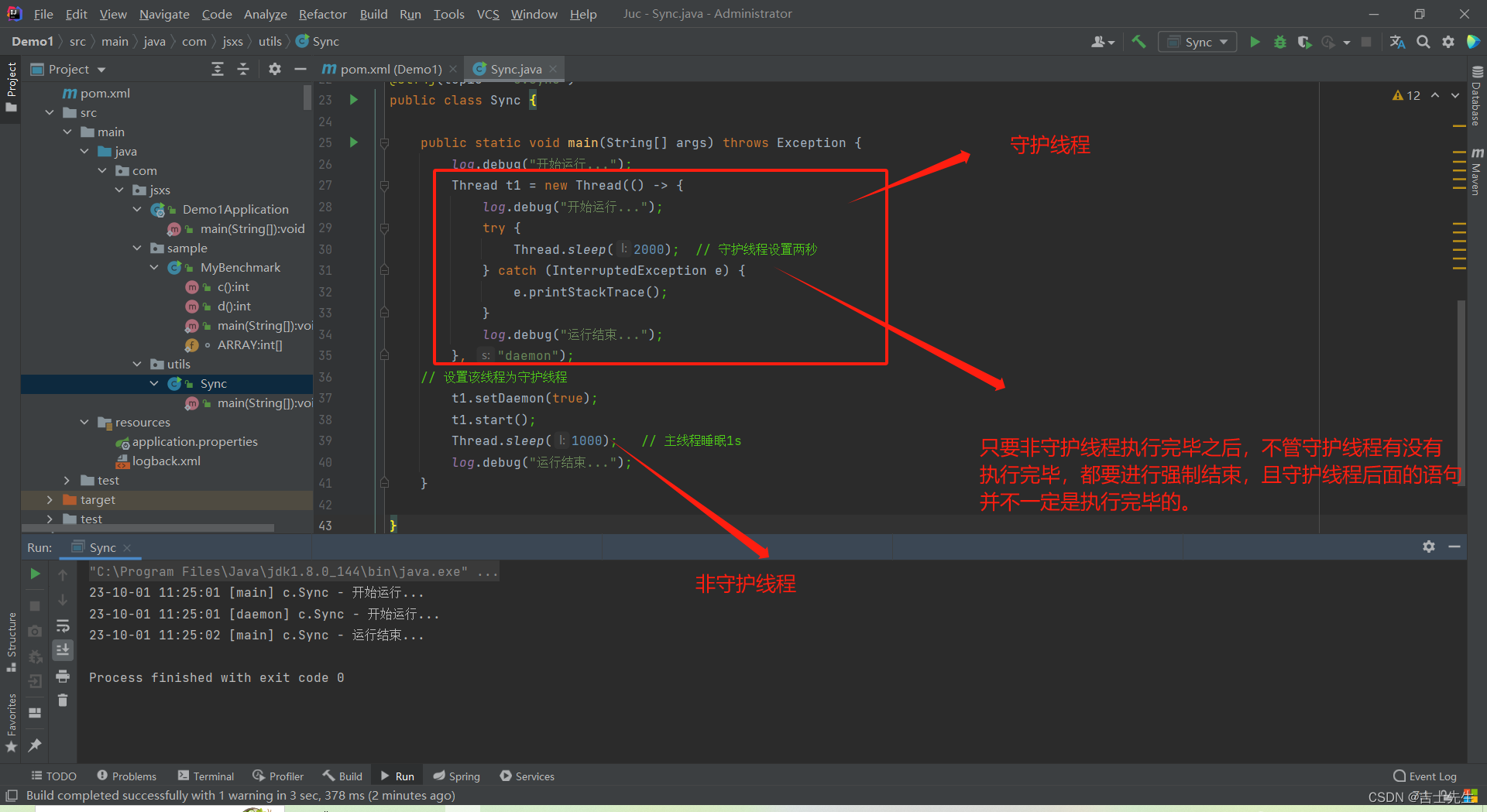
Task: Toggle scroll to end in console
Action: [63, 649]
